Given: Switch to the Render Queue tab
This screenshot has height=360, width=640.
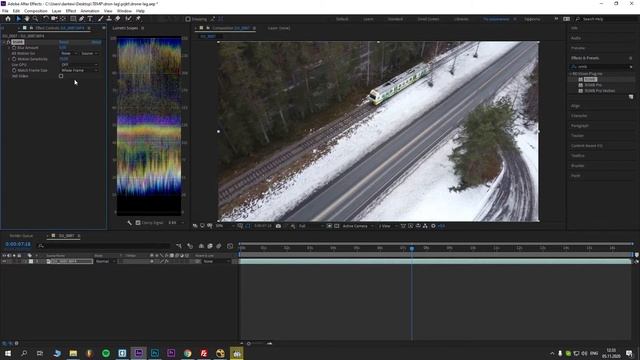Looking at the screenshot, I should point(21,236).
